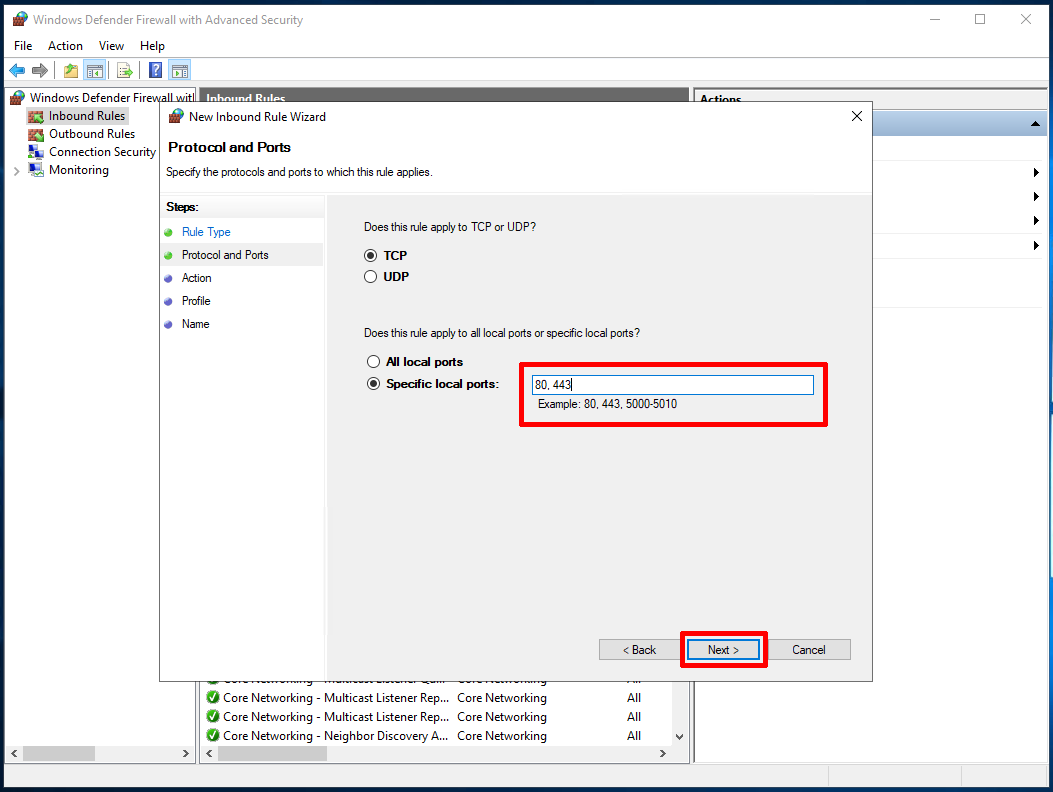Click the New Inbound Rule Wizard title icon
The image size is (1053, 792).
click(176, 116)
